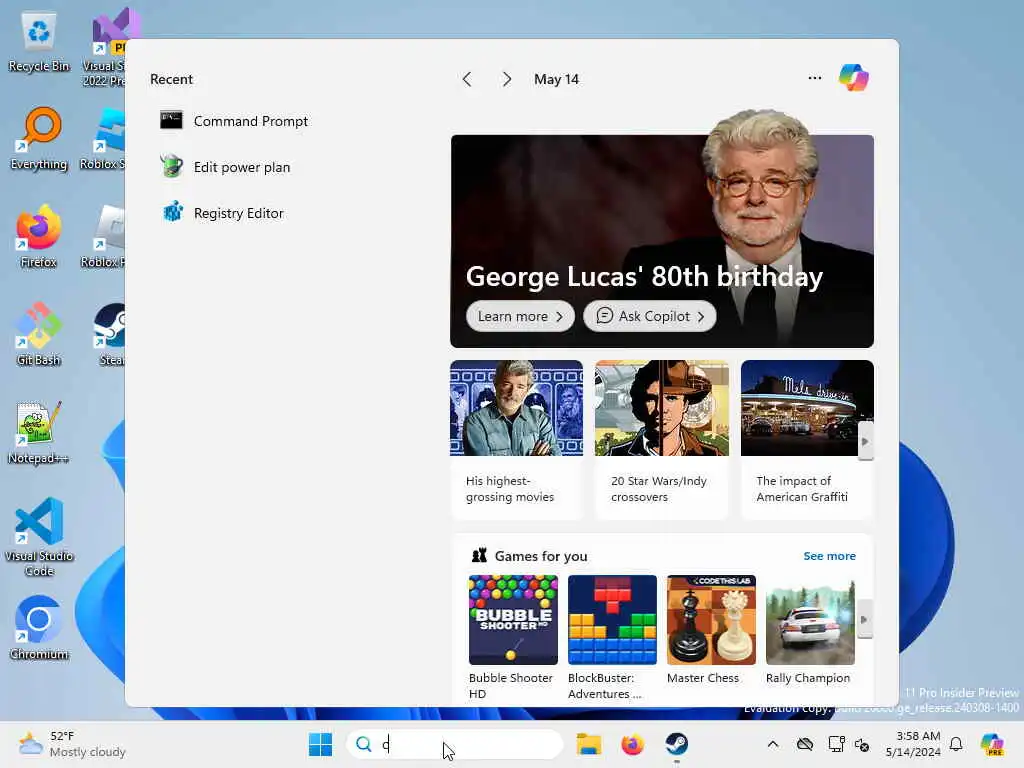Go to next day with right chevron
This screenshot has width=1024, height=768.
pyautogui.click(x=507, y=79)
